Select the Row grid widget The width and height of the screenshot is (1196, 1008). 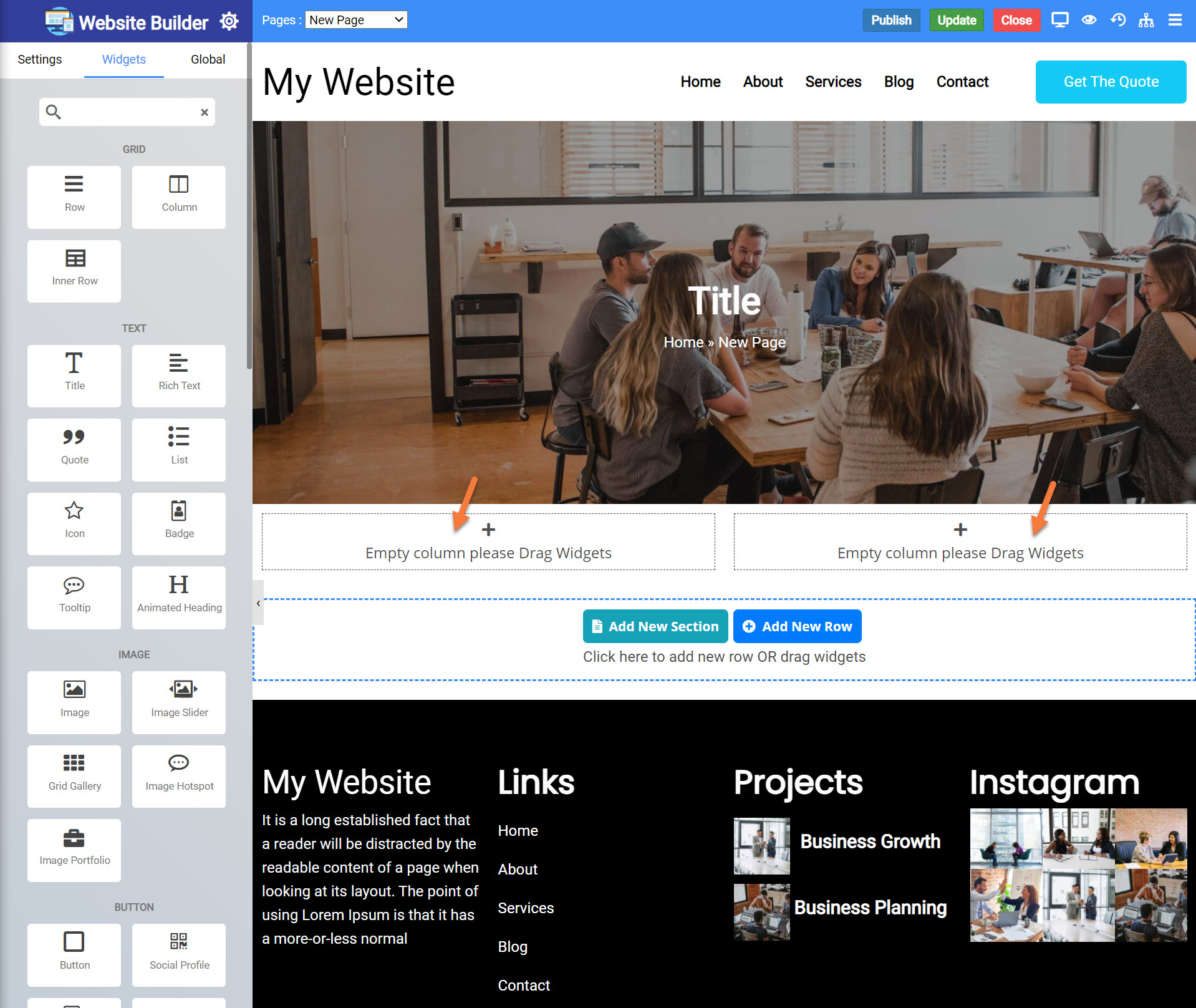[x=74, y=196]
